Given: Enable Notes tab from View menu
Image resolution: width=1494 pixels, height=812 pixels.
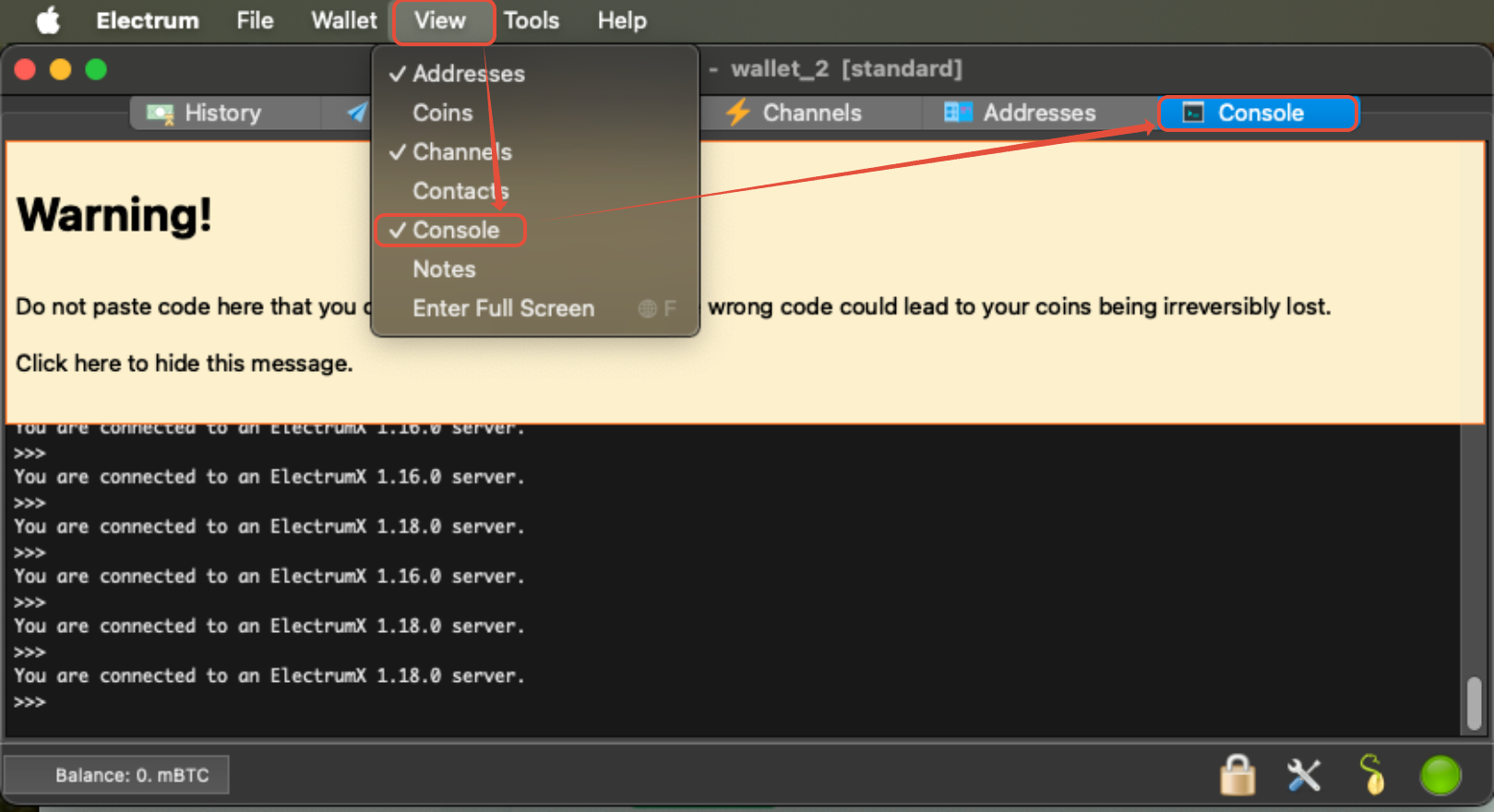Looking at the screenshot, I should click(x=534, y=269).
